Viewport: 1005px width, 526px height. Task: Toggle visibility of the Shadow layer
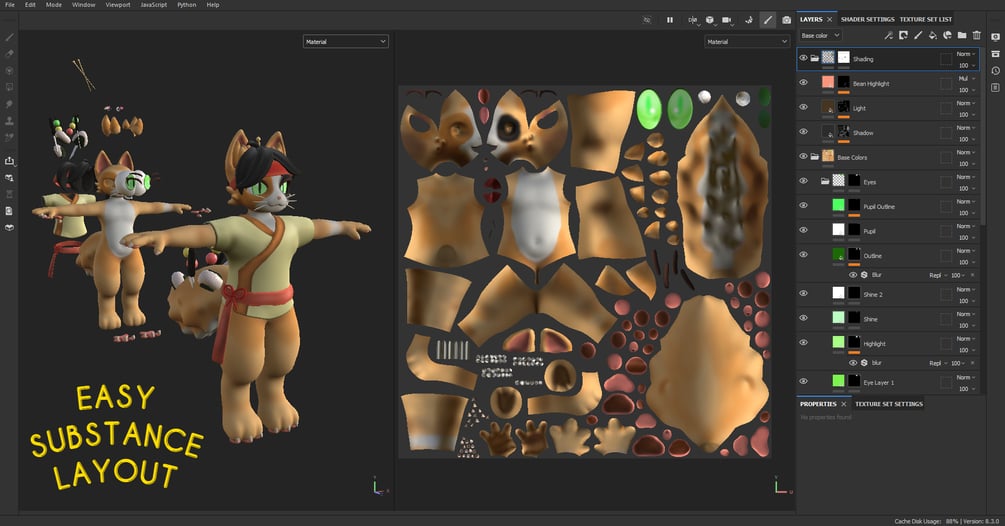pos(803,131)
